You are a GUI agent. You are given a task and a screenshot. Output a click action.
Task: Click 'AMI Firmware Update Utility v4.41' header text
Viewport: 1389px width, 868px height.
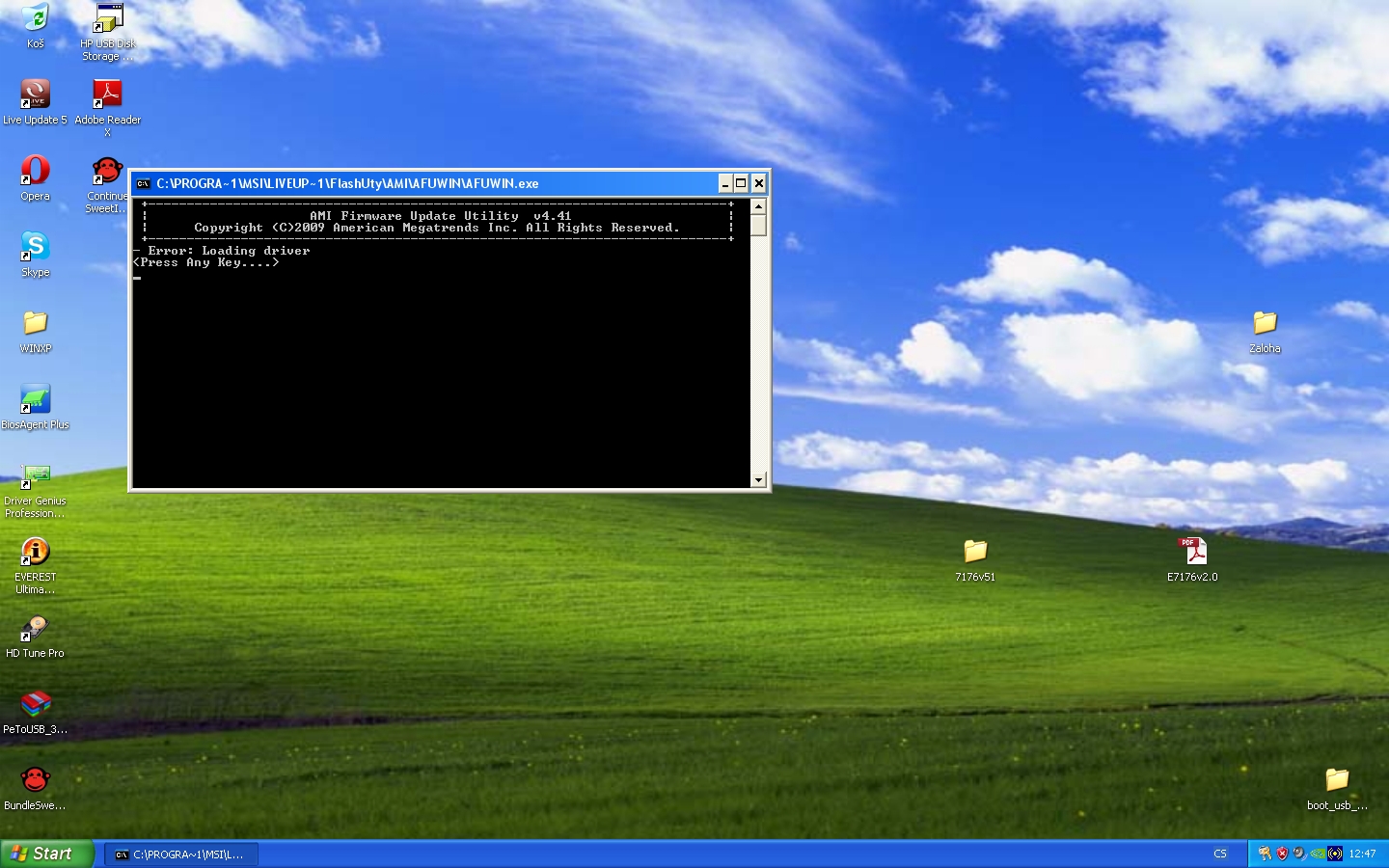pos(441,216)
